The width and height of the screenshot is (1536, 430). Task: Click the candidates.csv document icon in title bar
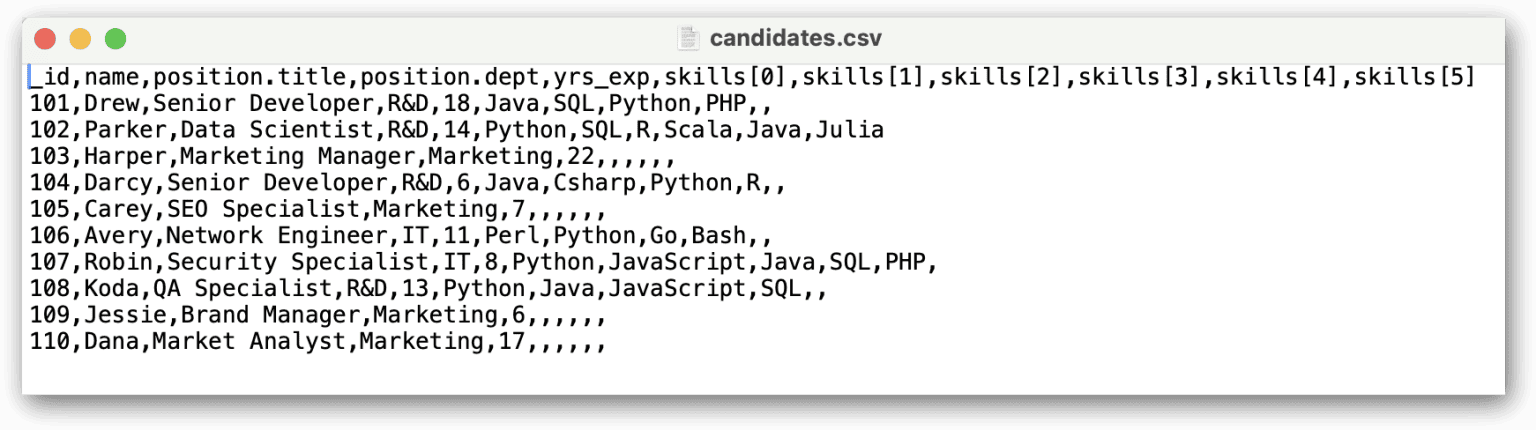688,38
